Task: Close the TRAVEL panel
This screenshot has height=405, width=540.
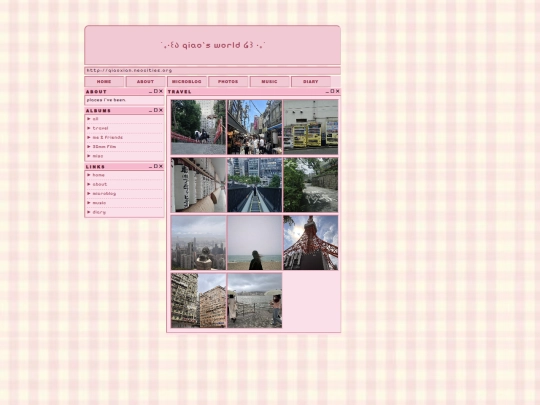Action: 338,91
